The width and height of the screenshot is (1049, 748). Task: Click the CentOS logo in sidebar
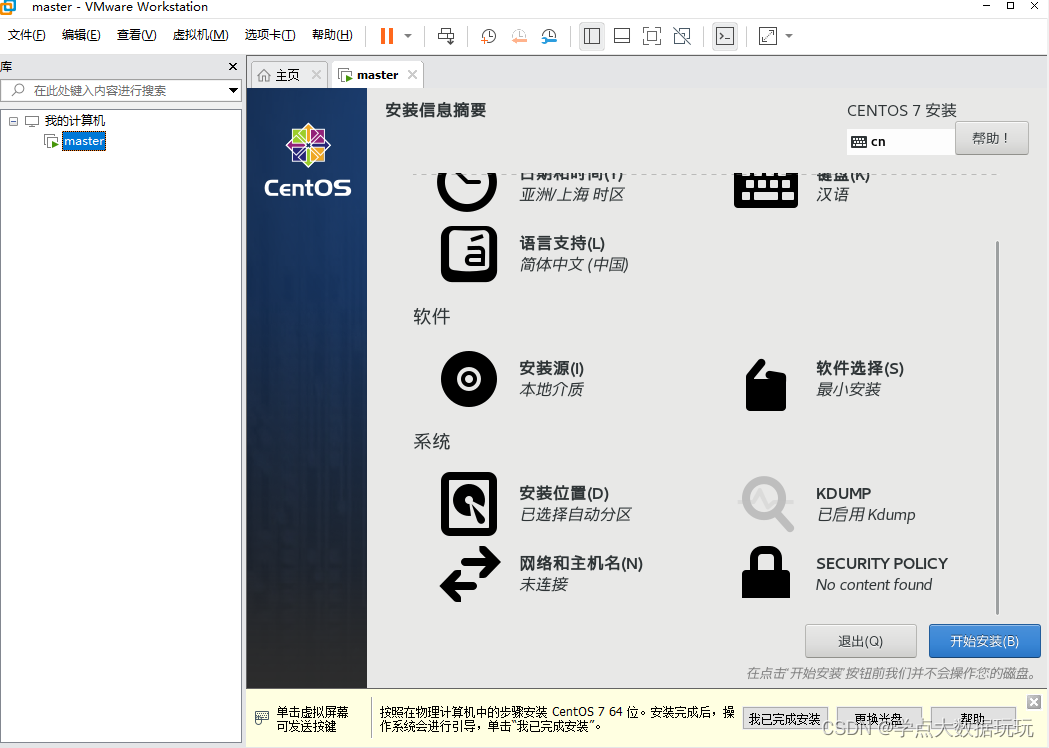[x=308, y=161]
